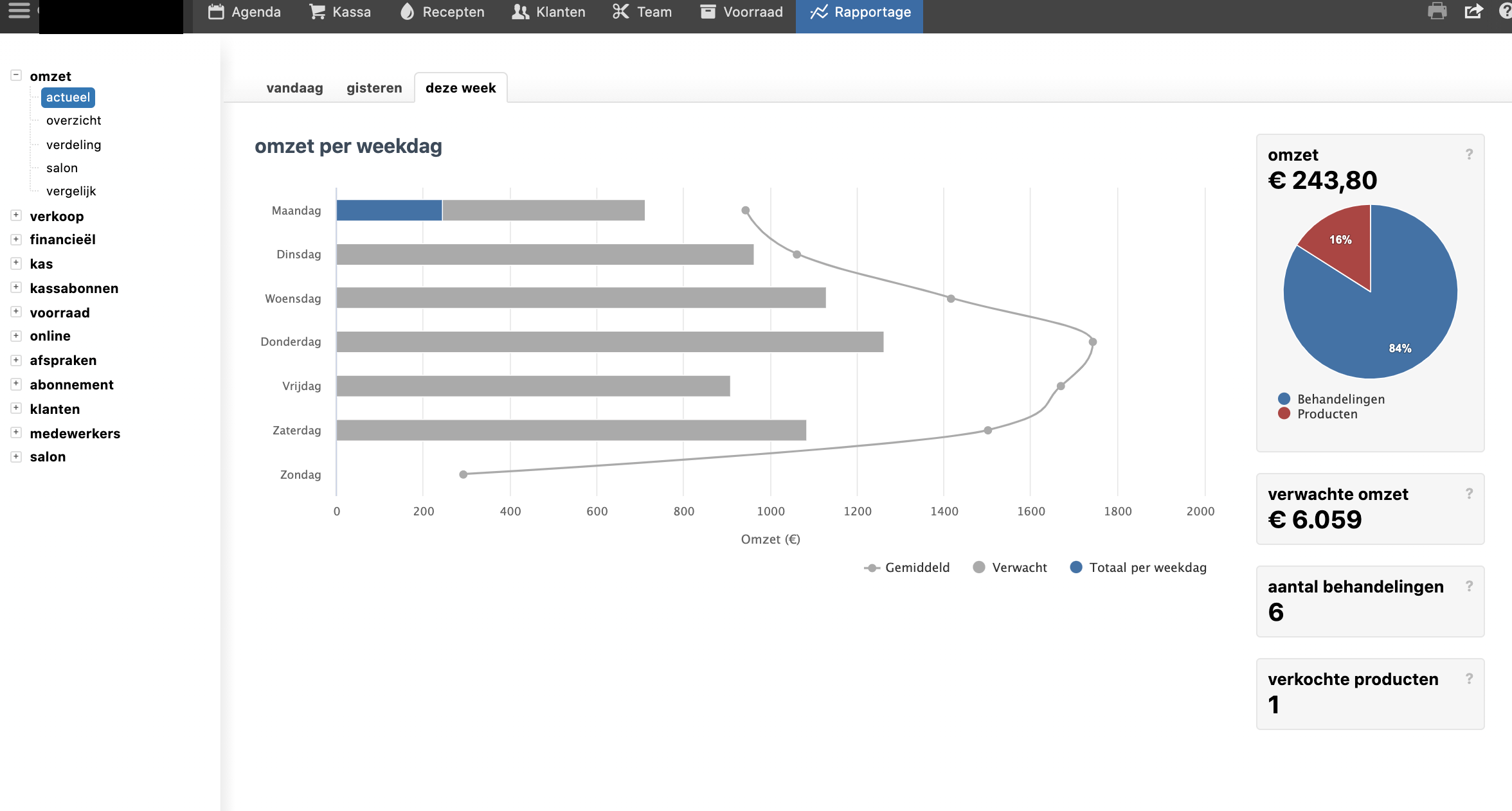
Task: Switch to the vandaag tab
Action: click(294, 88)
